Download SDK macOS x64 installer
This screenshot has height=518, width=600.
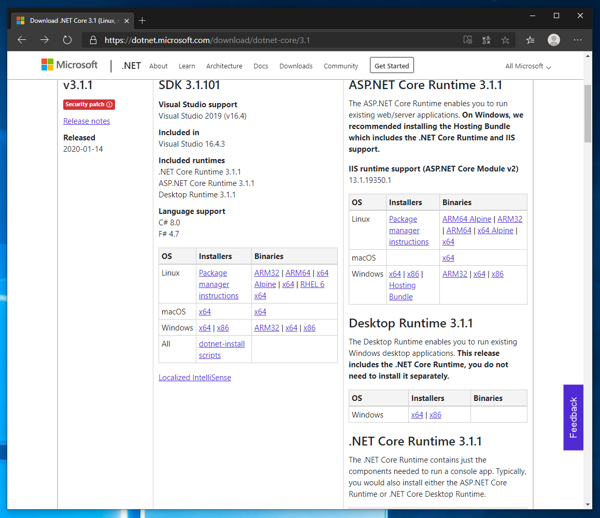[x=205, y=312]
